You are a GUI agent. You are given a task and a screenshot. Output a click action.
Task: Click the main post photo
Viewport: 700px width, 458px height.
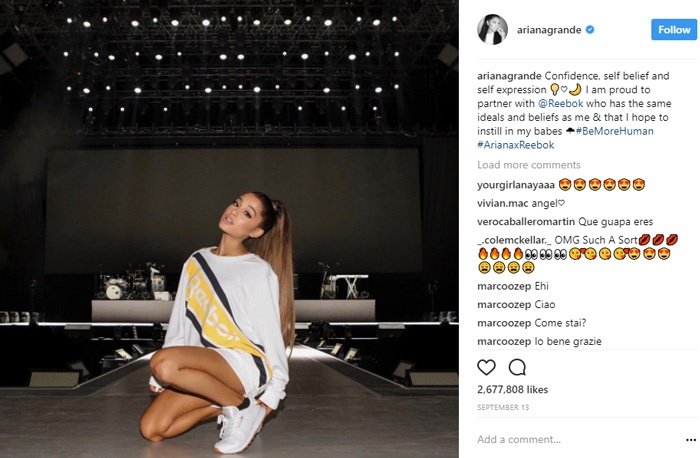click(x=229, y=229)
